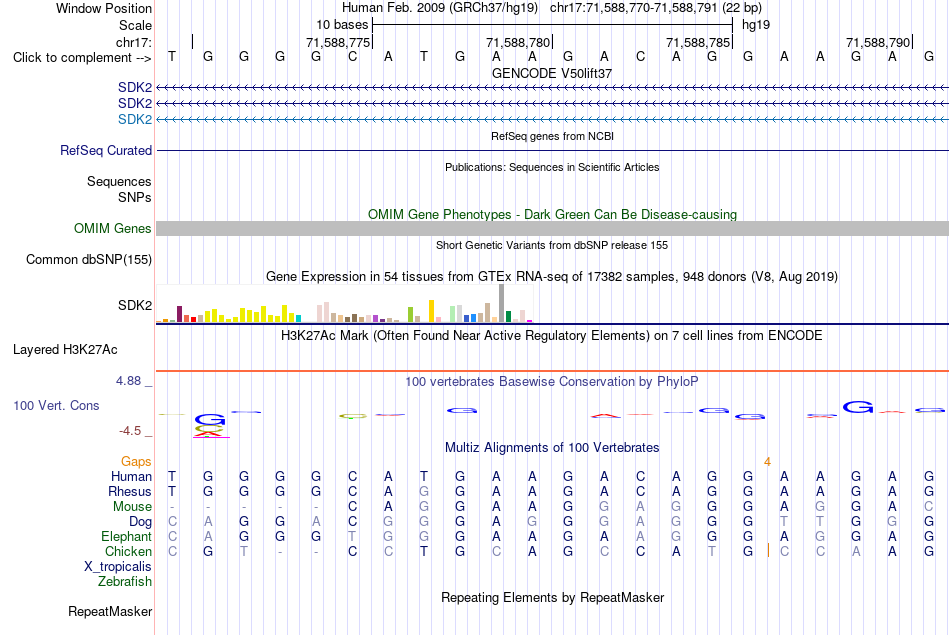
Task: Click 'Repeating Elements by RepeatMasker' title
Action: click(x=552, y=597)
